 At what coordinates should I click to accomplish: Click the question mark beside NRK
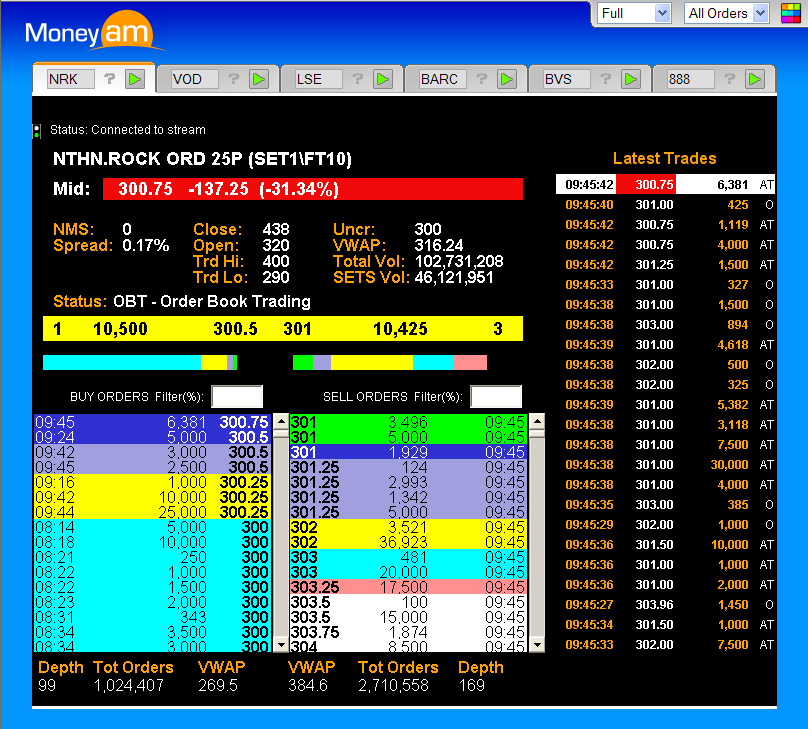click(x=110, y=79)
